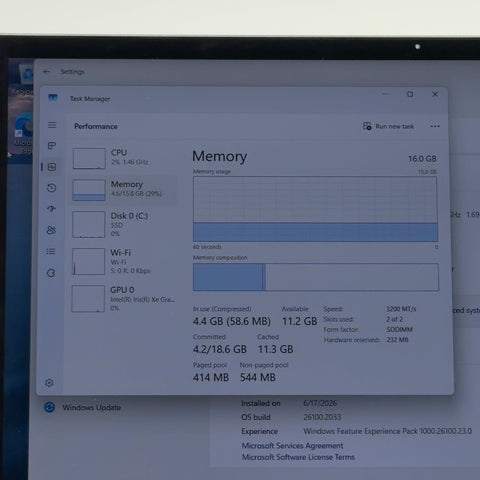The width and height of the screenshot is (480, 480).
Task: Open Microsoft Services Agreement link
Action: click(292, 446)
